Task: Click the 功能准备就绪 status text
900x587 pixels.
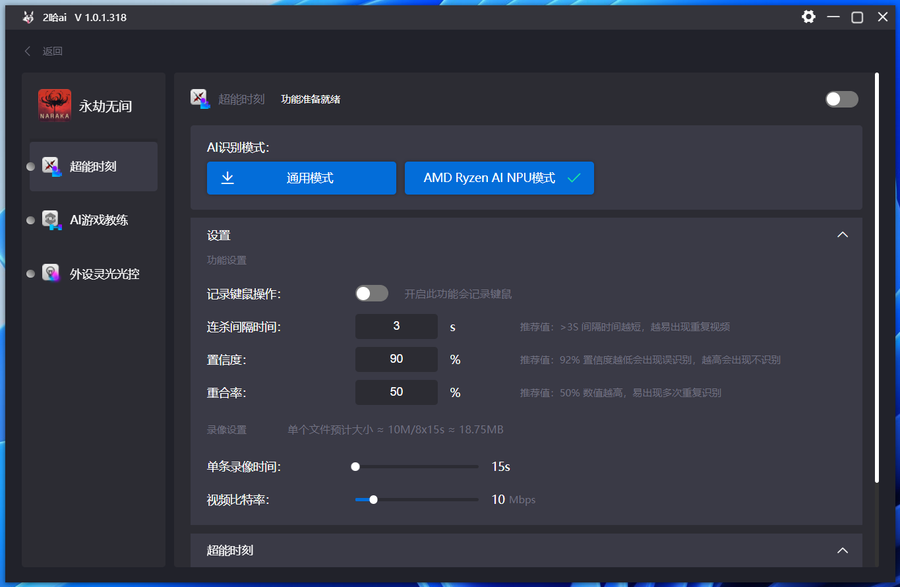Action: coord(311,99)
